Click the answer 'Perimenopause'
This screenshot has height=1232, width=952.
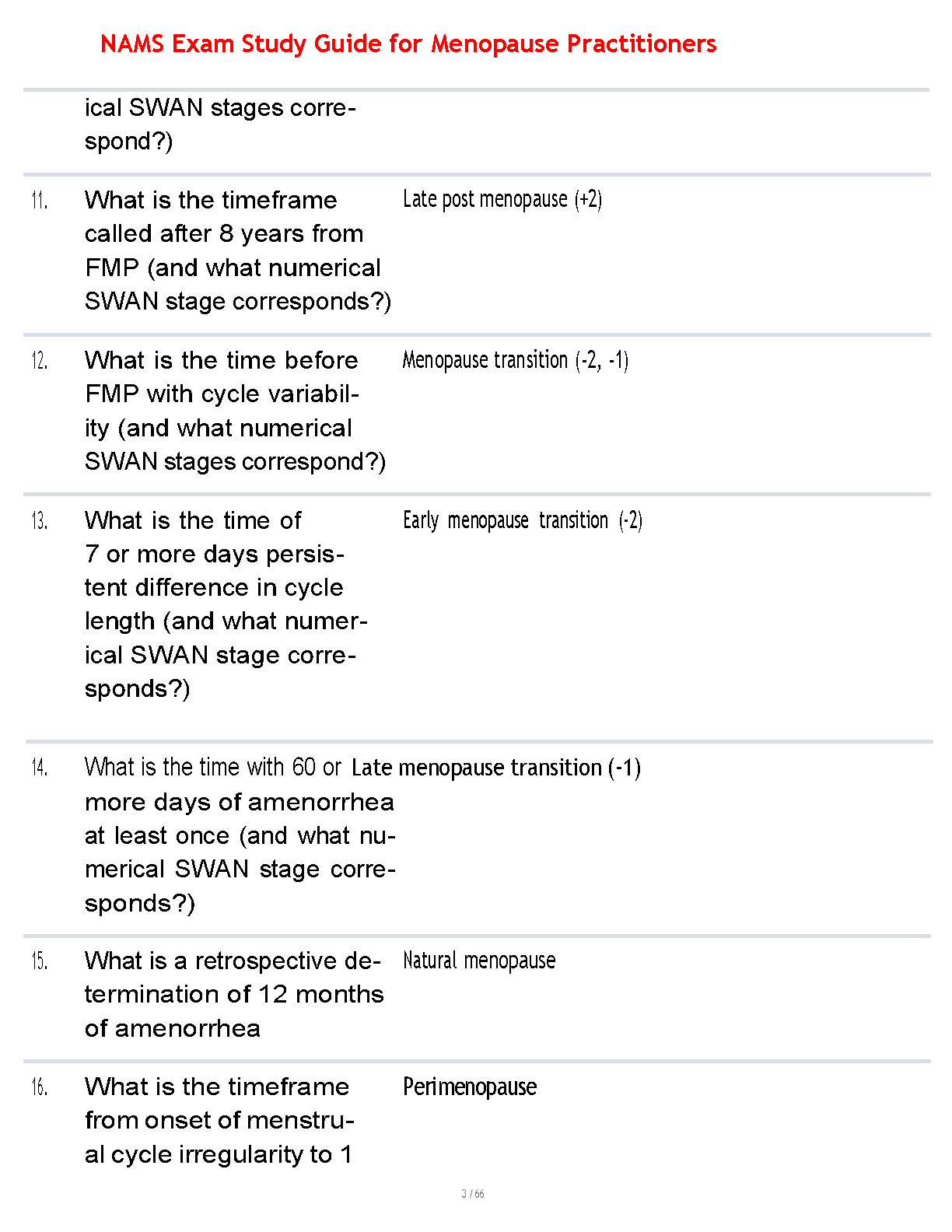[x=470, y=1087]
